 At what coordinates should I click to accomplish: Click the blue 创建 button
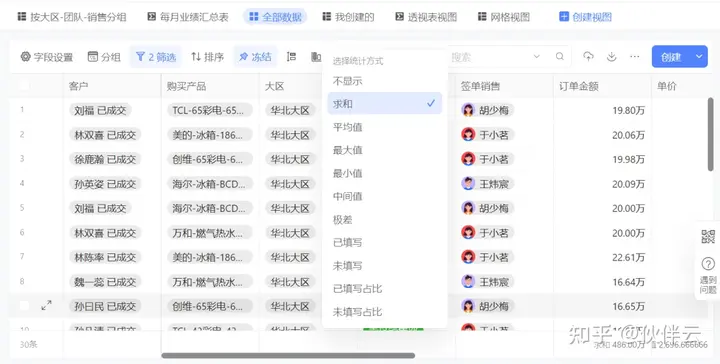(671, 56)
